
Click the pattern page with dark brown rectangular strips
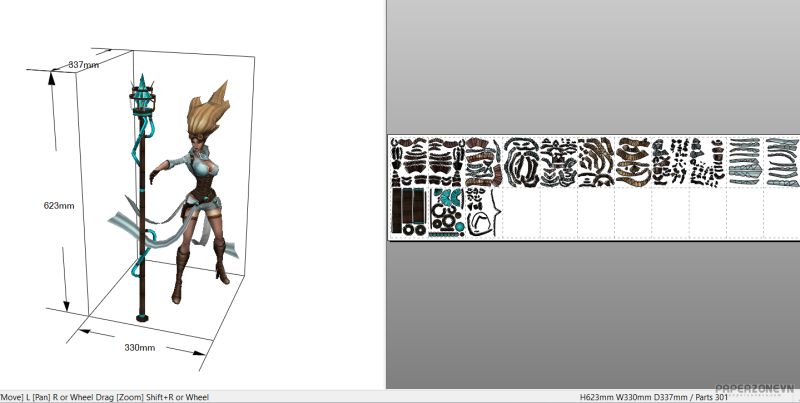409,212
